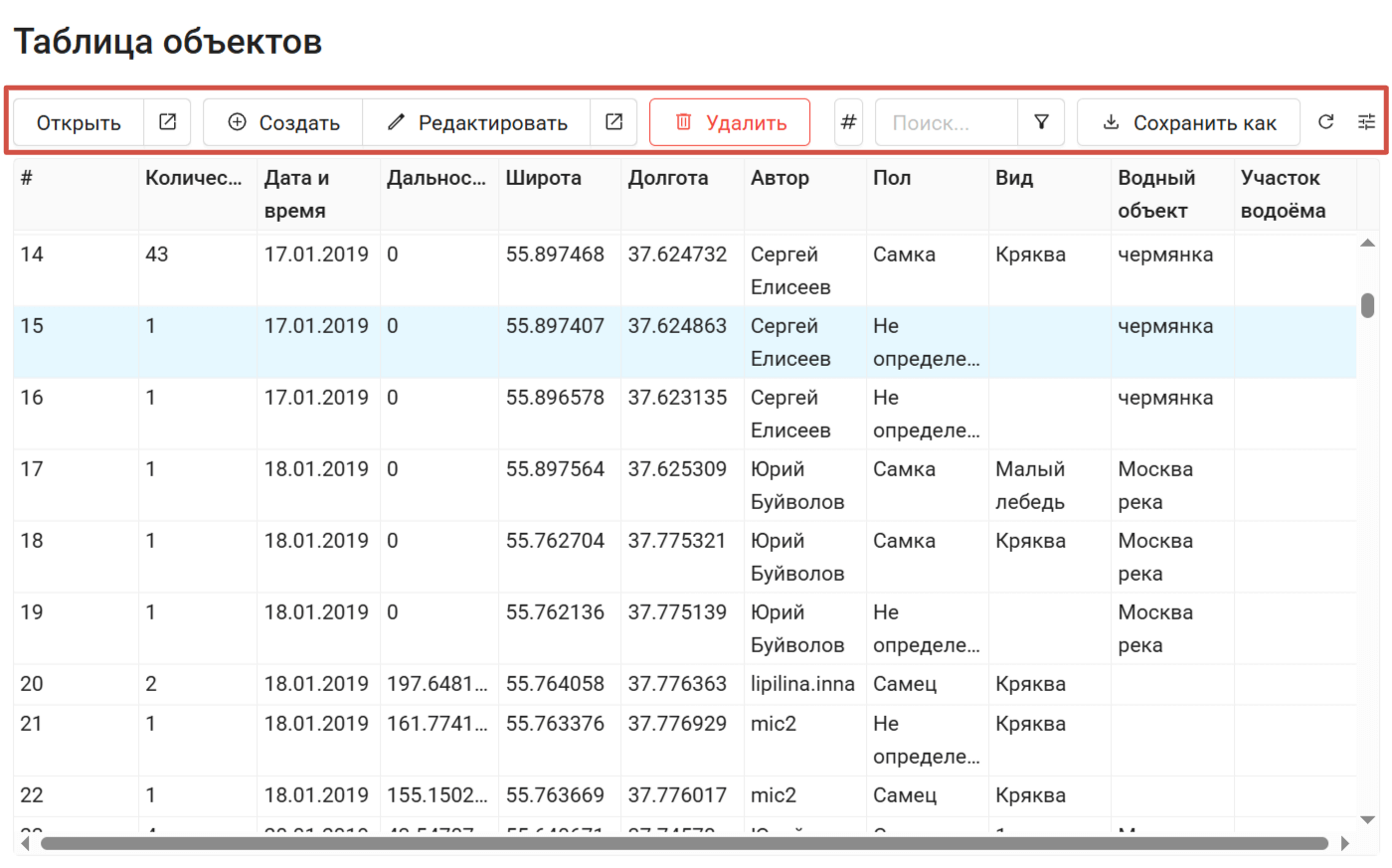
Task: Click the horizontal scrollbar right arrow
Action: tap(1345, 843)
